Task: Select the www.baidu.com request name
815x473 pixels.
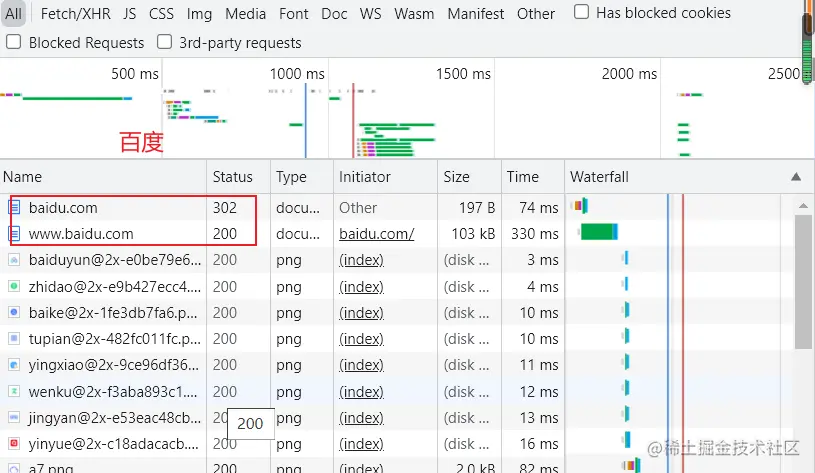Action: point(81,234)
